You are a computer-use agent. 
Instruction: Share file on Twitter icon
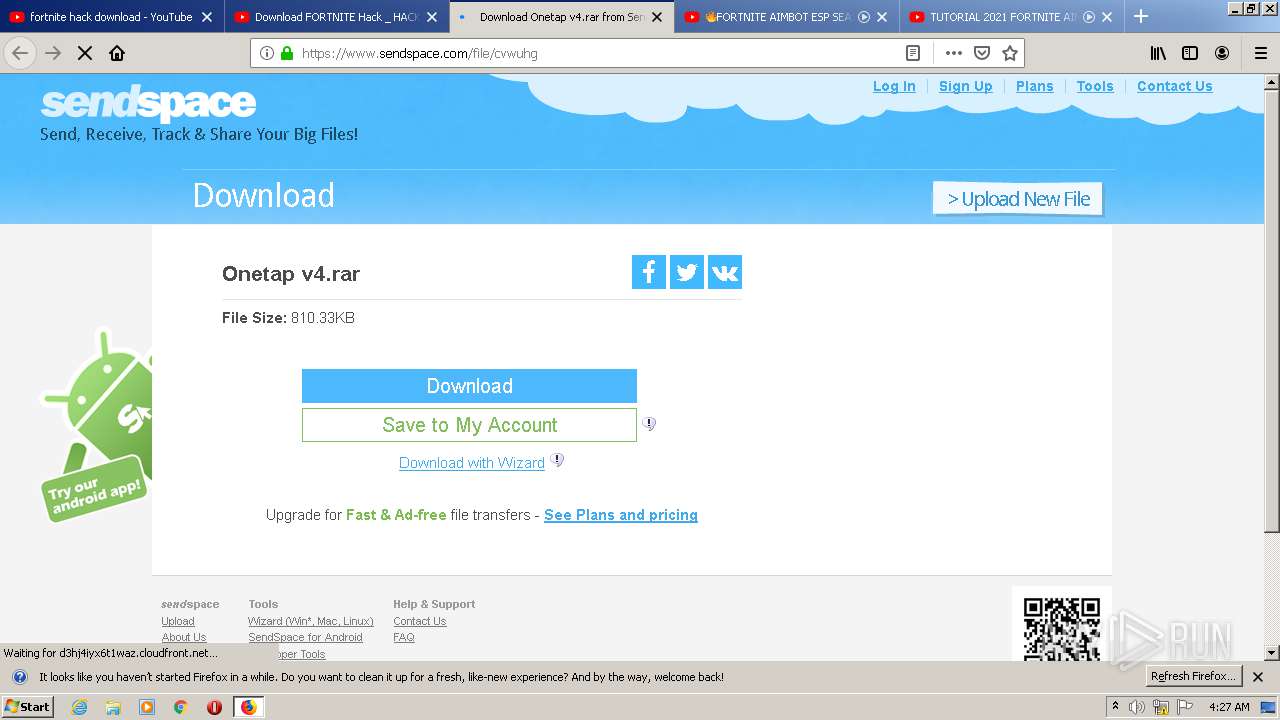click(687, 272)
